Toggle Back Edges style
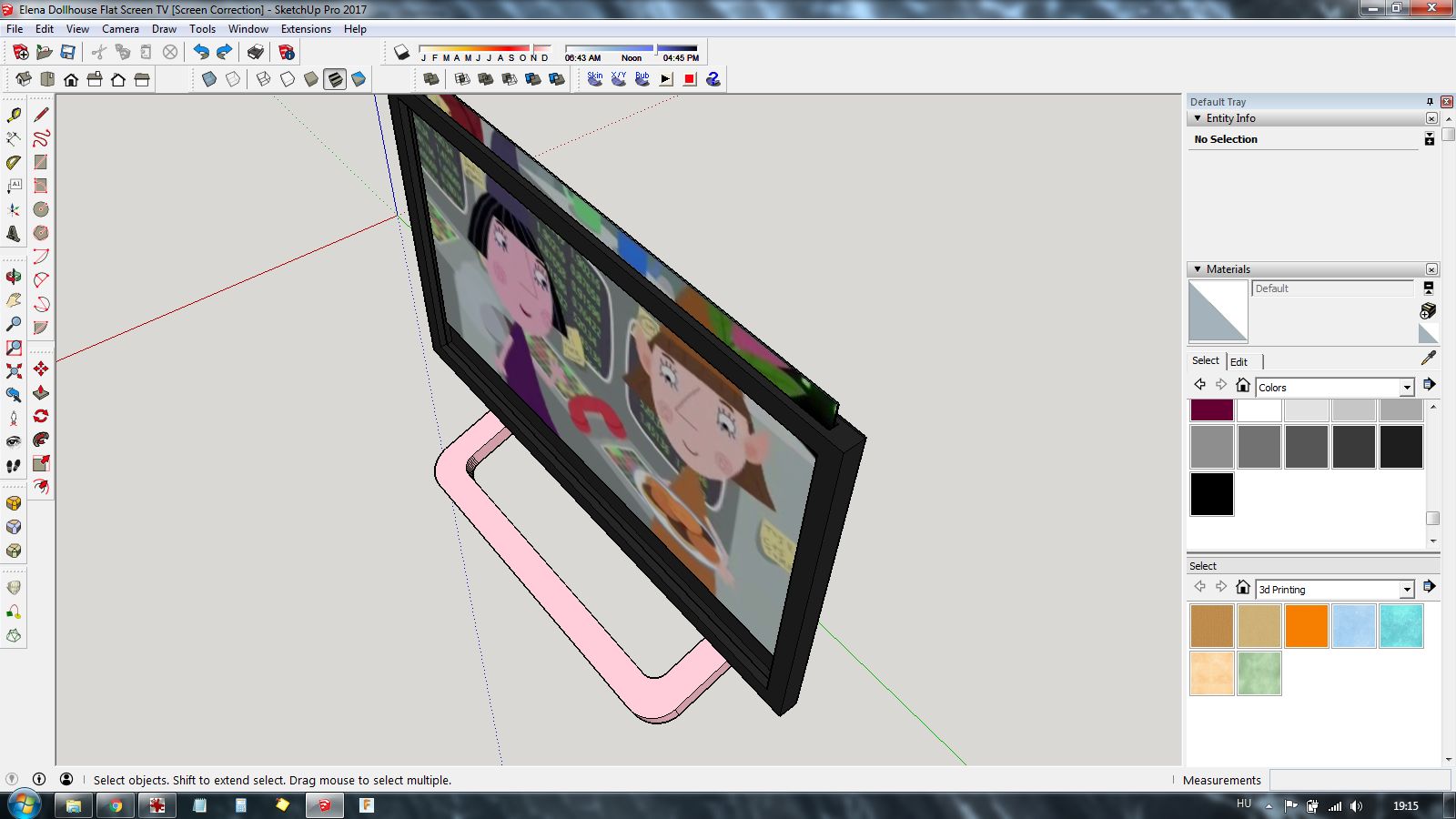Screen dimensions: 1456x819 (x=233, y=79)
